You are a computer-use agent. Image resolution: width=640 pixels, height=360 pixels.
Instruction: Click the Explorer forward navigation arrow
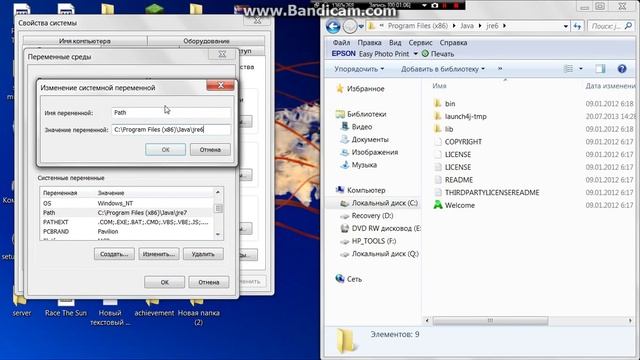(349, 27)
